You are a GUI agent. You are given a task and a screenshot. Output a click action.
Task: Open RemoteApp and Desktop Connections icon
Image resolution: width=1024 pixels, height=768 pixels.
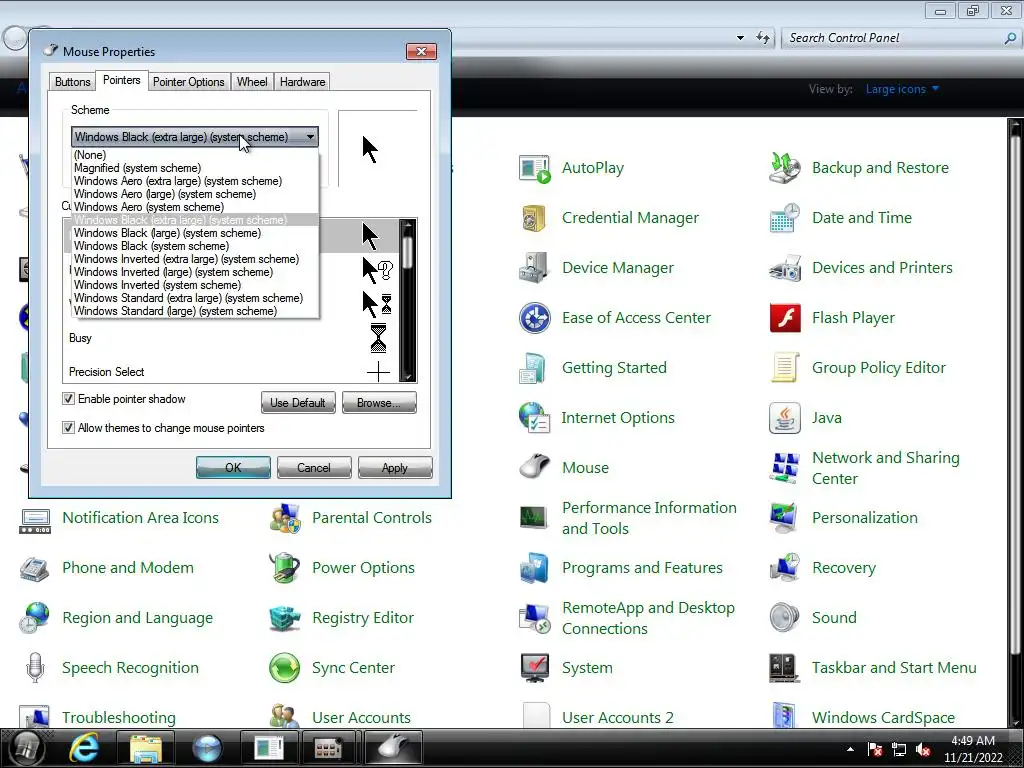(x=534, y=618)
